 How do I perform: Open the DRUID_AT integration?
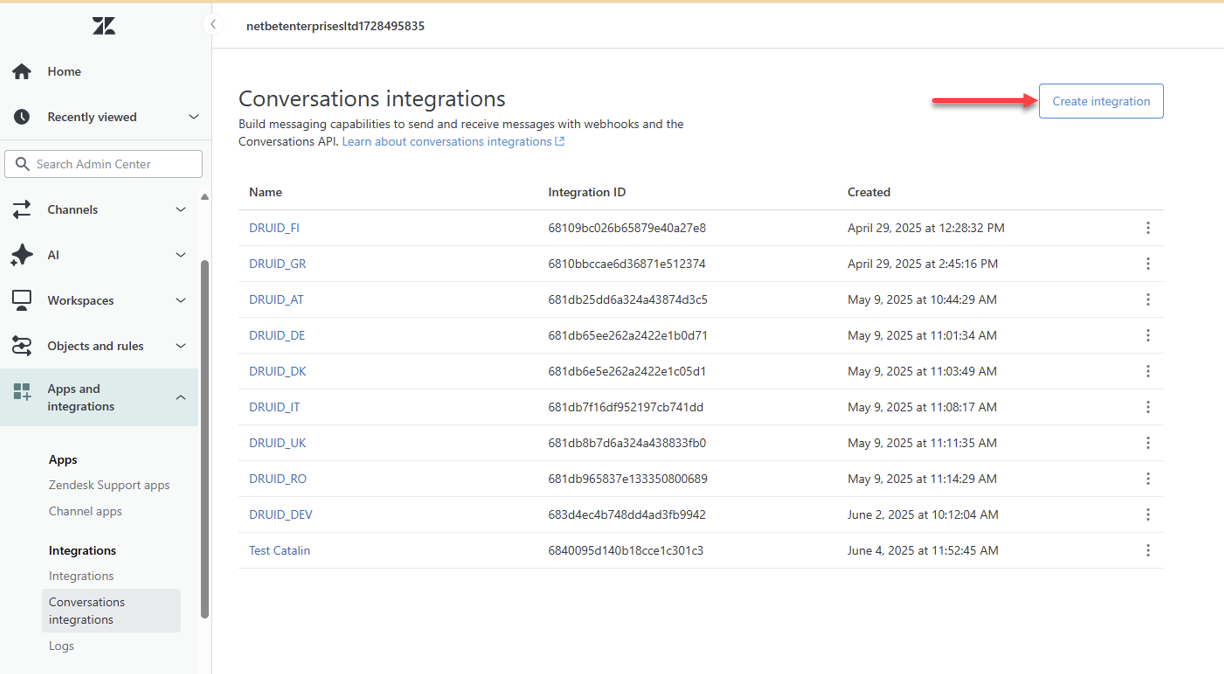pos(276,300)
